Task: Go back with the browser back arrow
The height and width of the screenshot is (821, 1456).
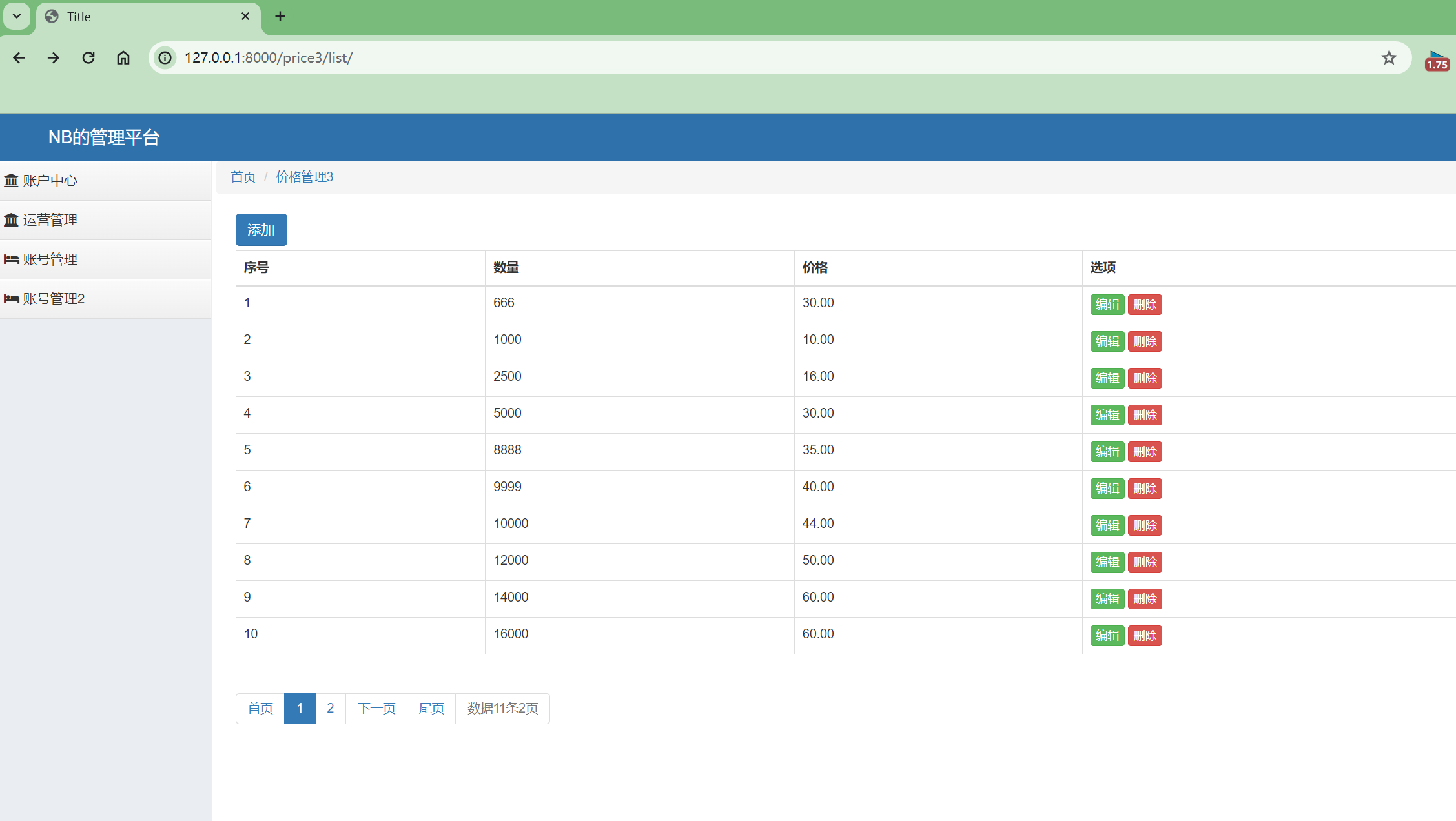Action: pos(19,58)
